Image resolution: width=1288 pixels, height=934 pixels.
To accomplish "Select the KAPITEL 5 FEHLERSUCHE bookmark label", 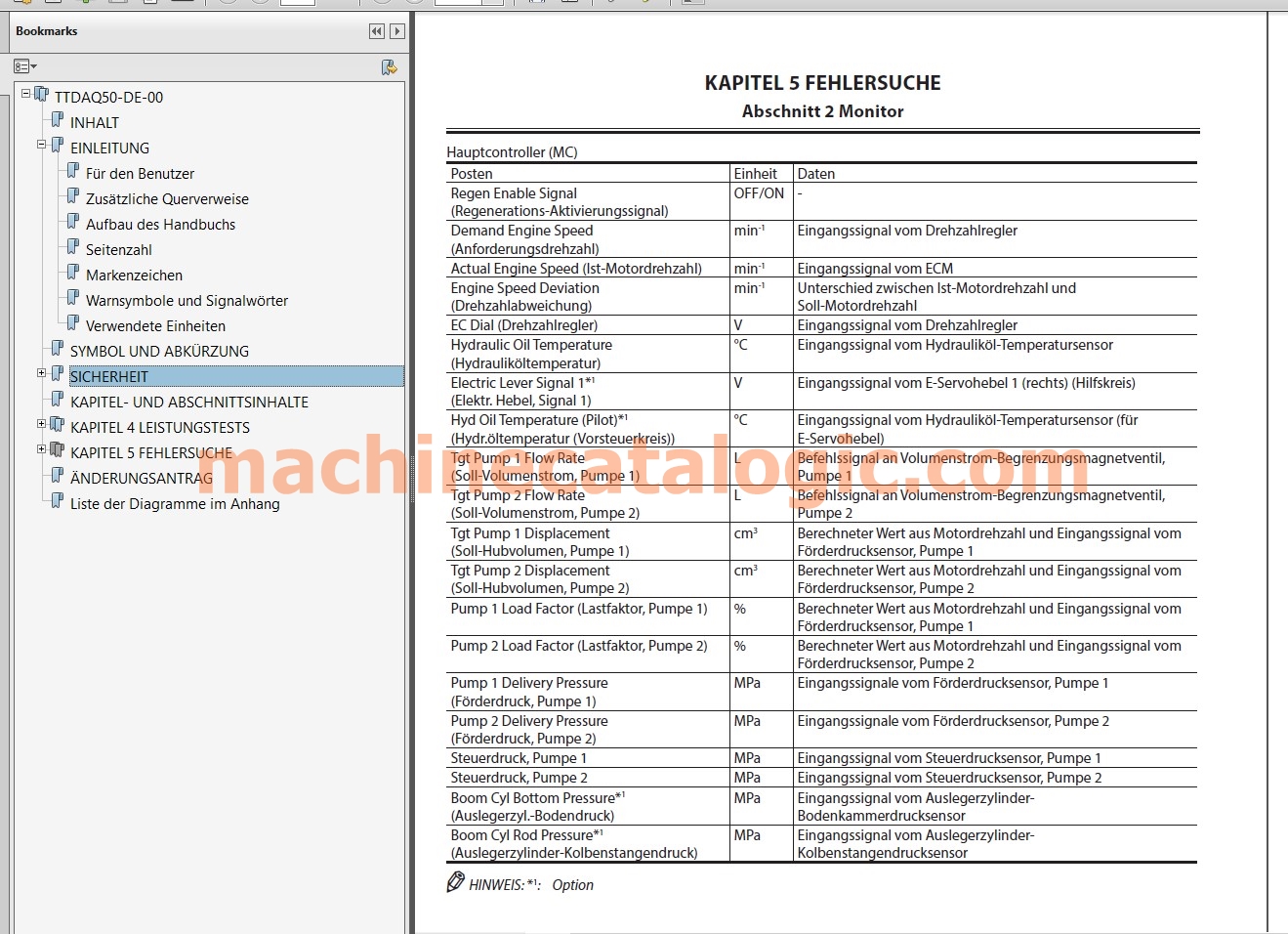I will [x=151, y=453].
